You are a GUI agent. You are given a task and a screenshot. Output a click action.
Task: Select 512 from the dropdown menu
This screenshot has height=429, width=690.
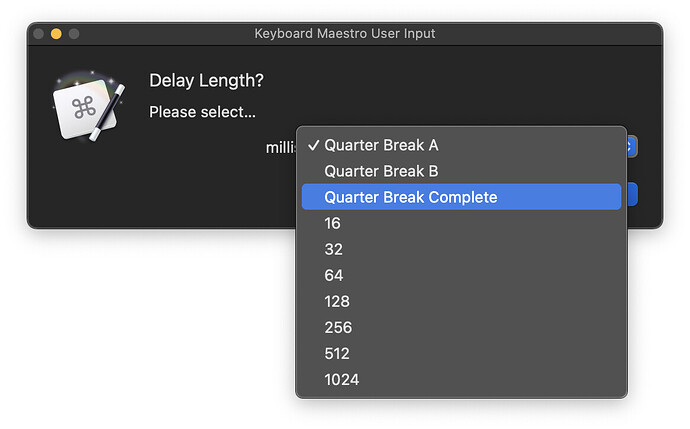tap(337, 353)
